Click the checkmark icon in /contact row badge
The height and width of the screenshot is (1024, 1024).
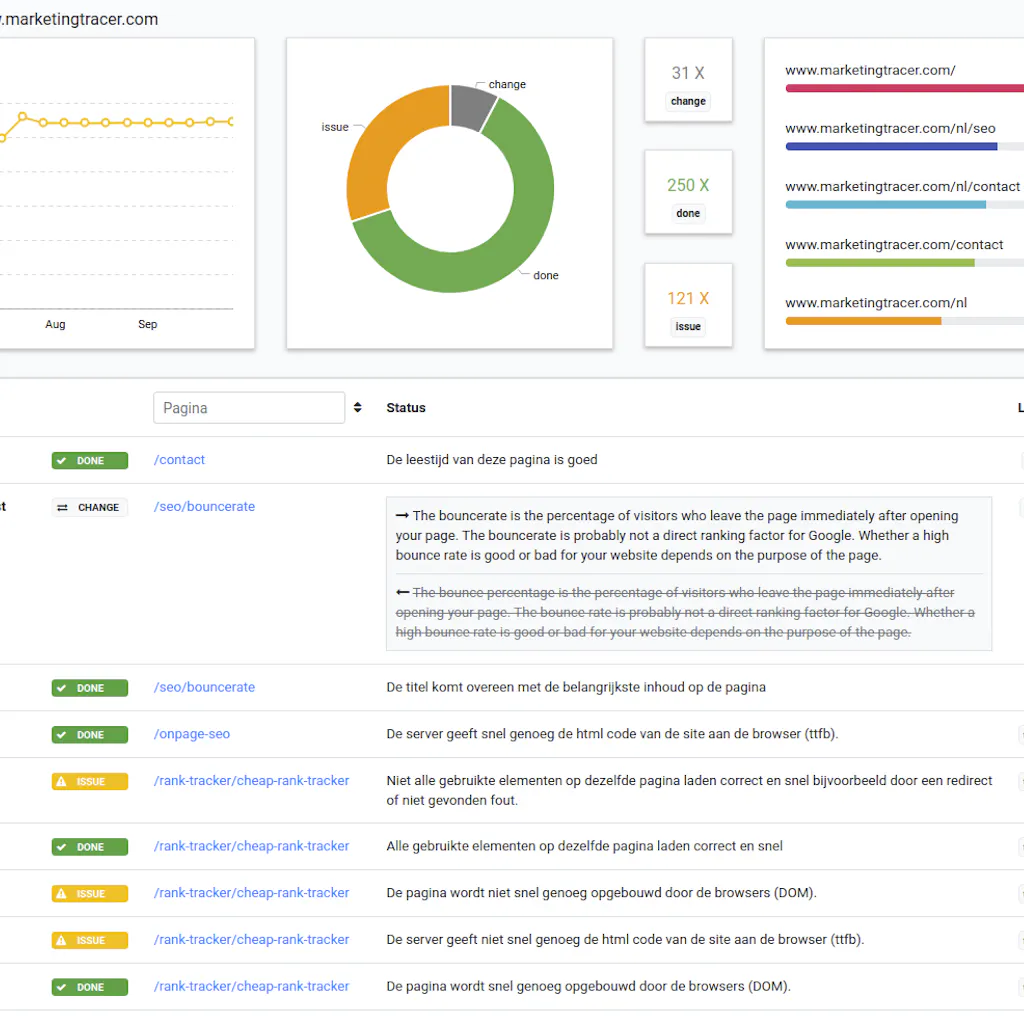[x=63, y=461]
